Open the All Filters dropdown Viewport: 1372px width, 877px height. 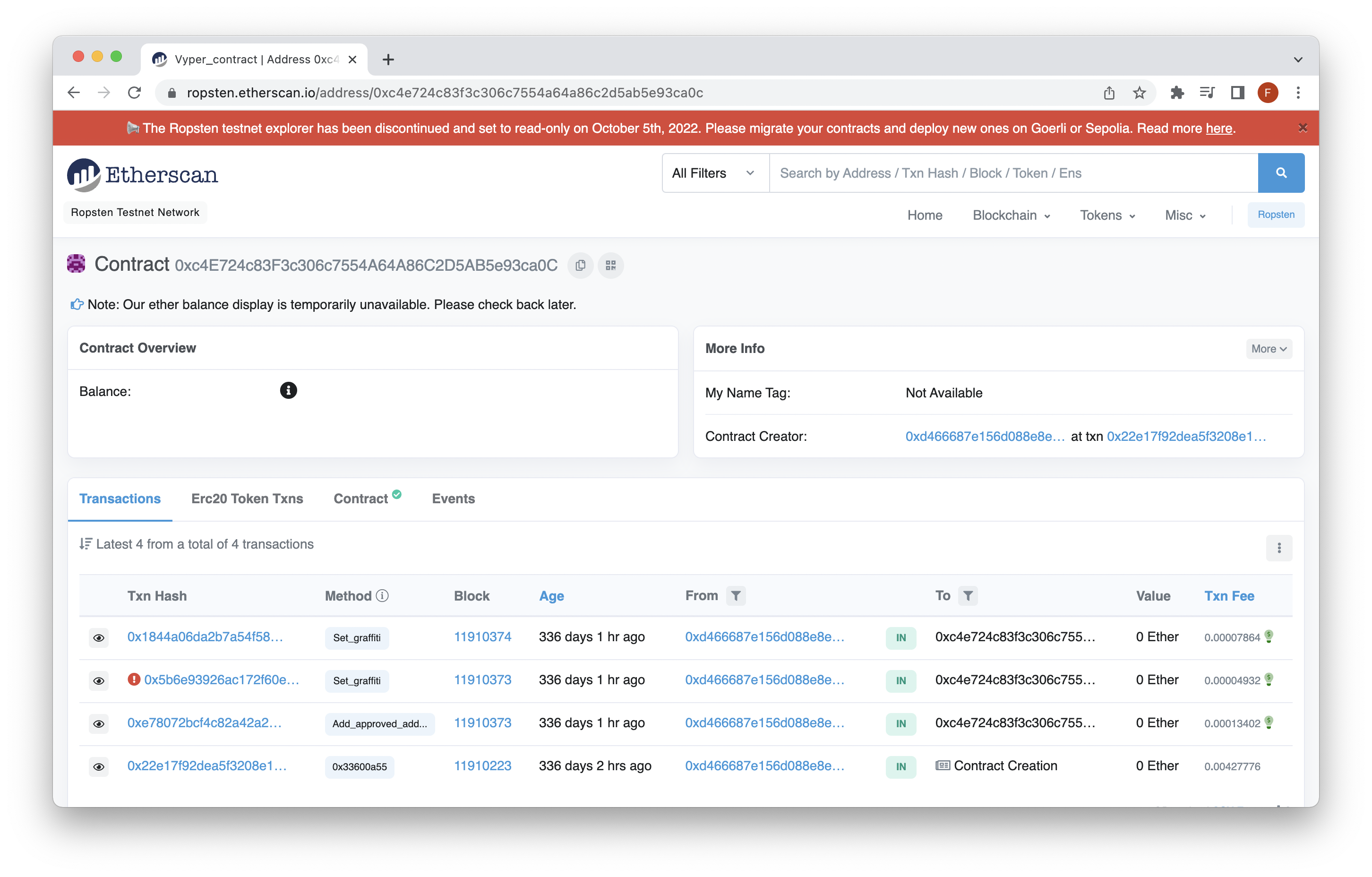coord(715,172)
